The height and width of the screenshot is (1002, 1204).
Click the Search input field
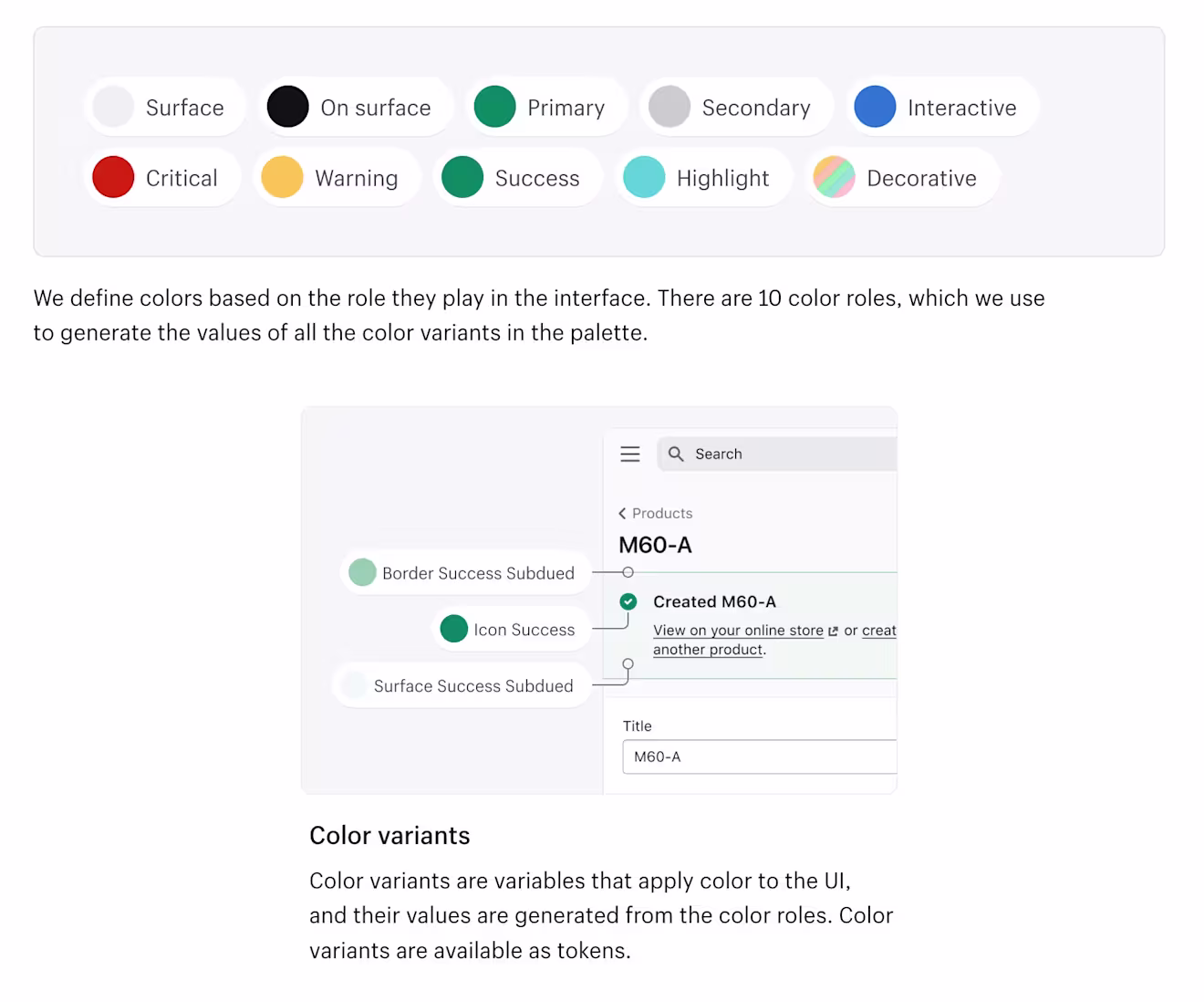777,454
